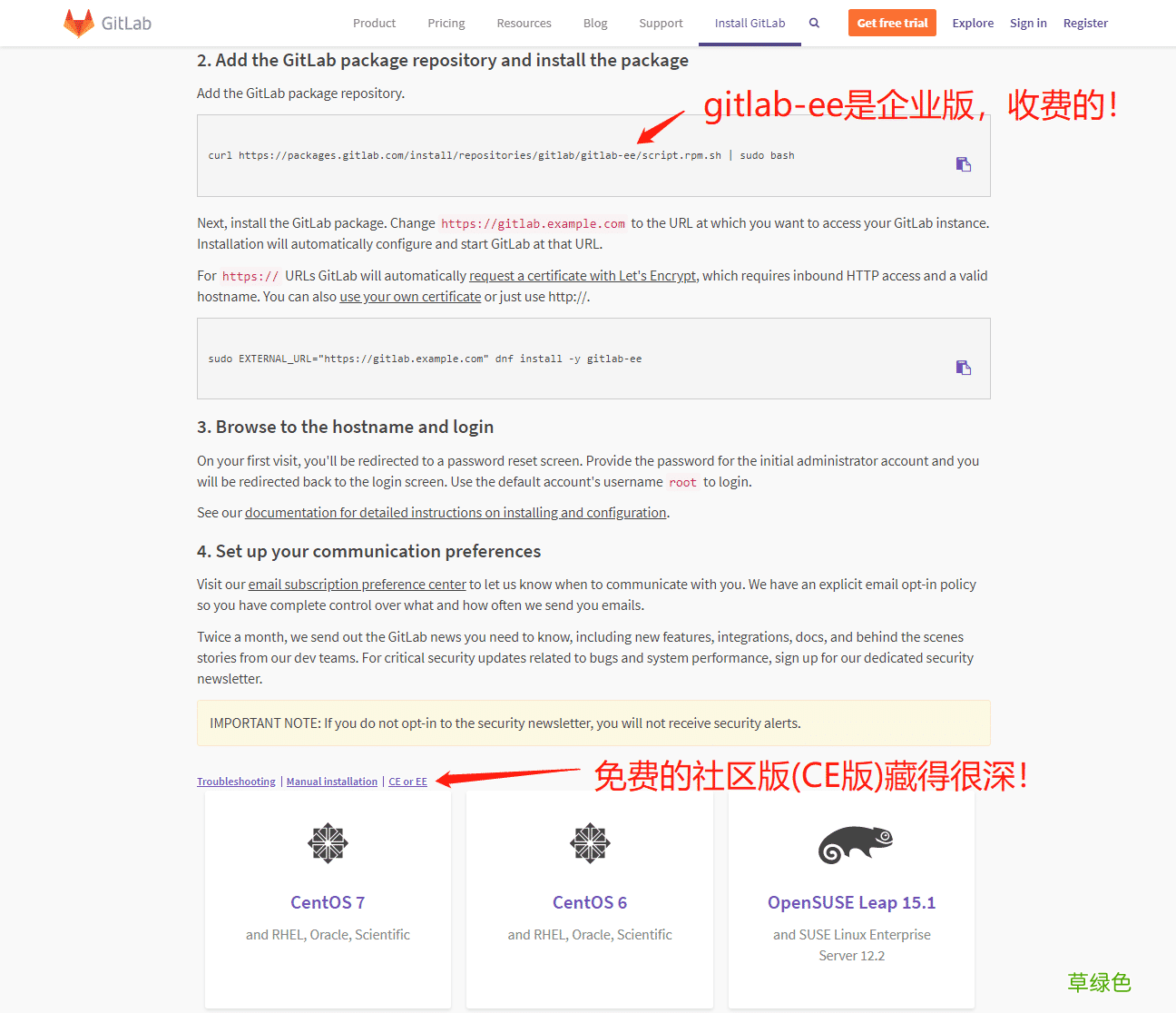Open the Troubleshooting link
The image size is (1176, 1013).
tap(236, 782)
